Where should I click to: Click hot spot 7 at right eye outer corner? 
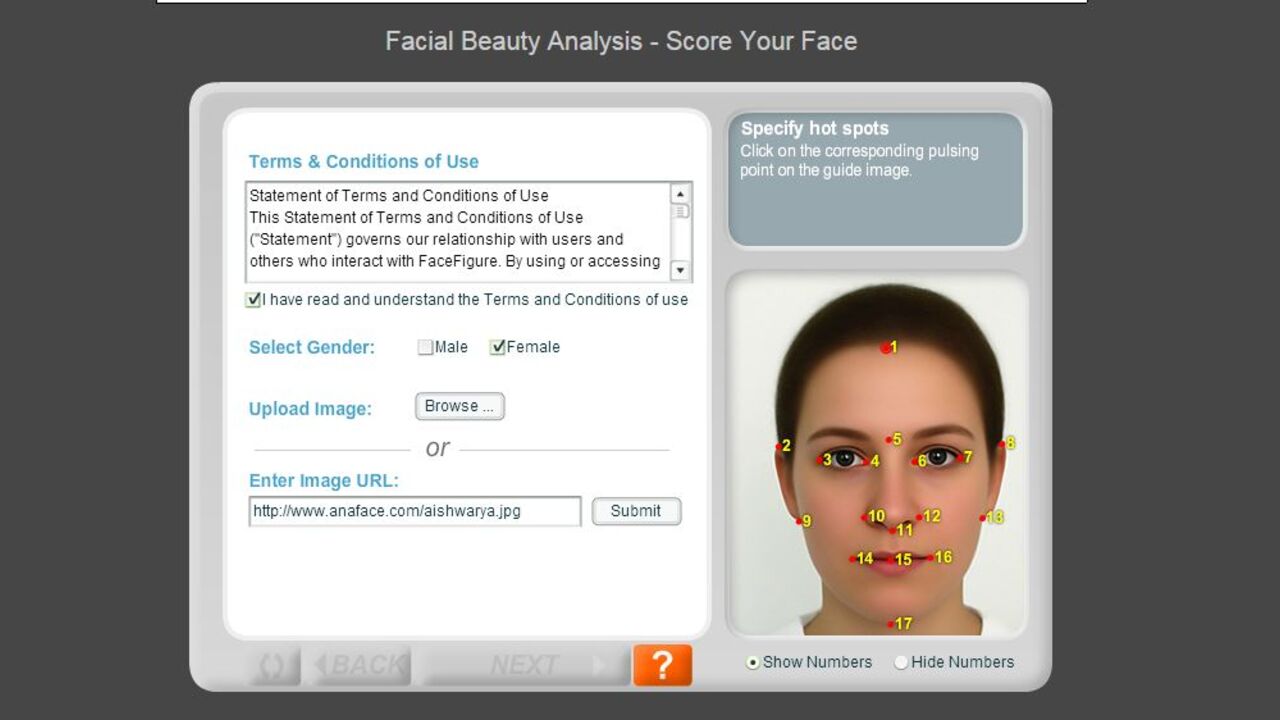click(960, 458)
